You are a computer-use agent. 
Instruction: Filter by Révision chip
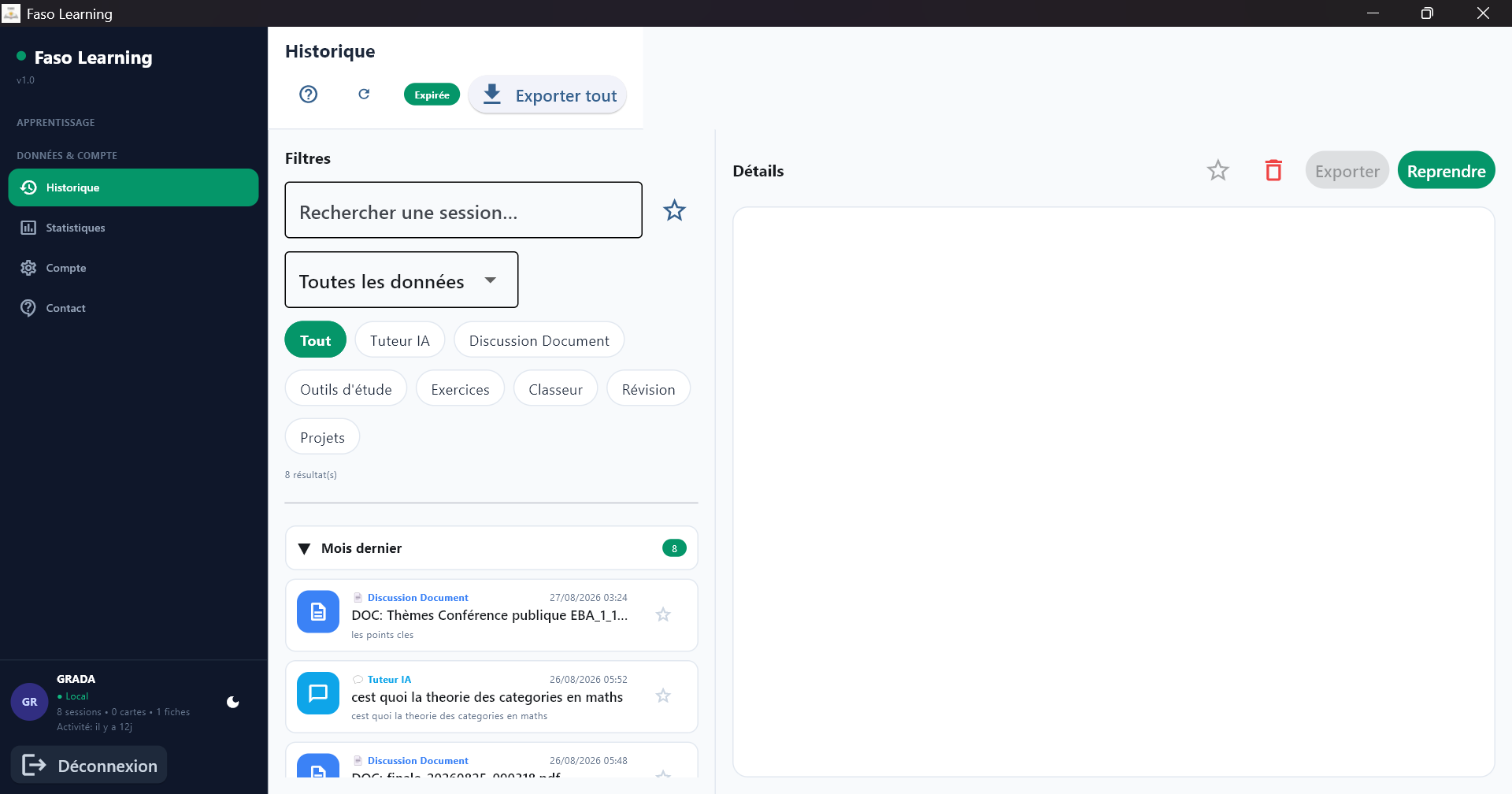coord(648,389)
